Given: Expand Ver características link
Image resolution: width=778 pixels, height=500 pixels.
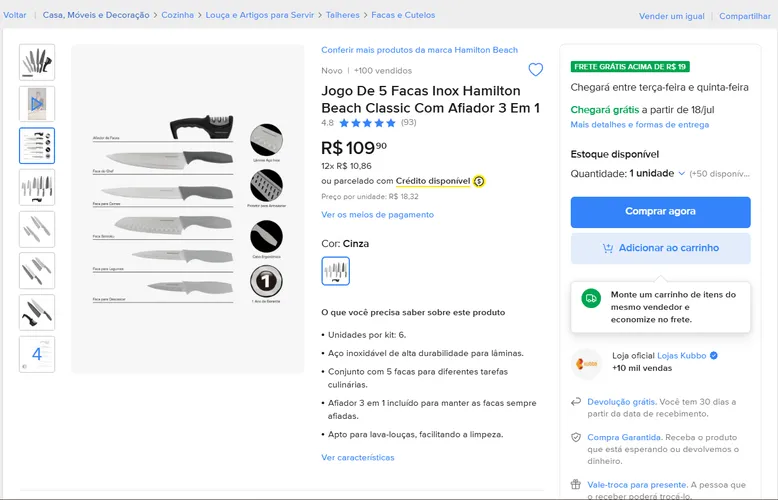Looking at the screenshot, I should (x=358, y=457).
